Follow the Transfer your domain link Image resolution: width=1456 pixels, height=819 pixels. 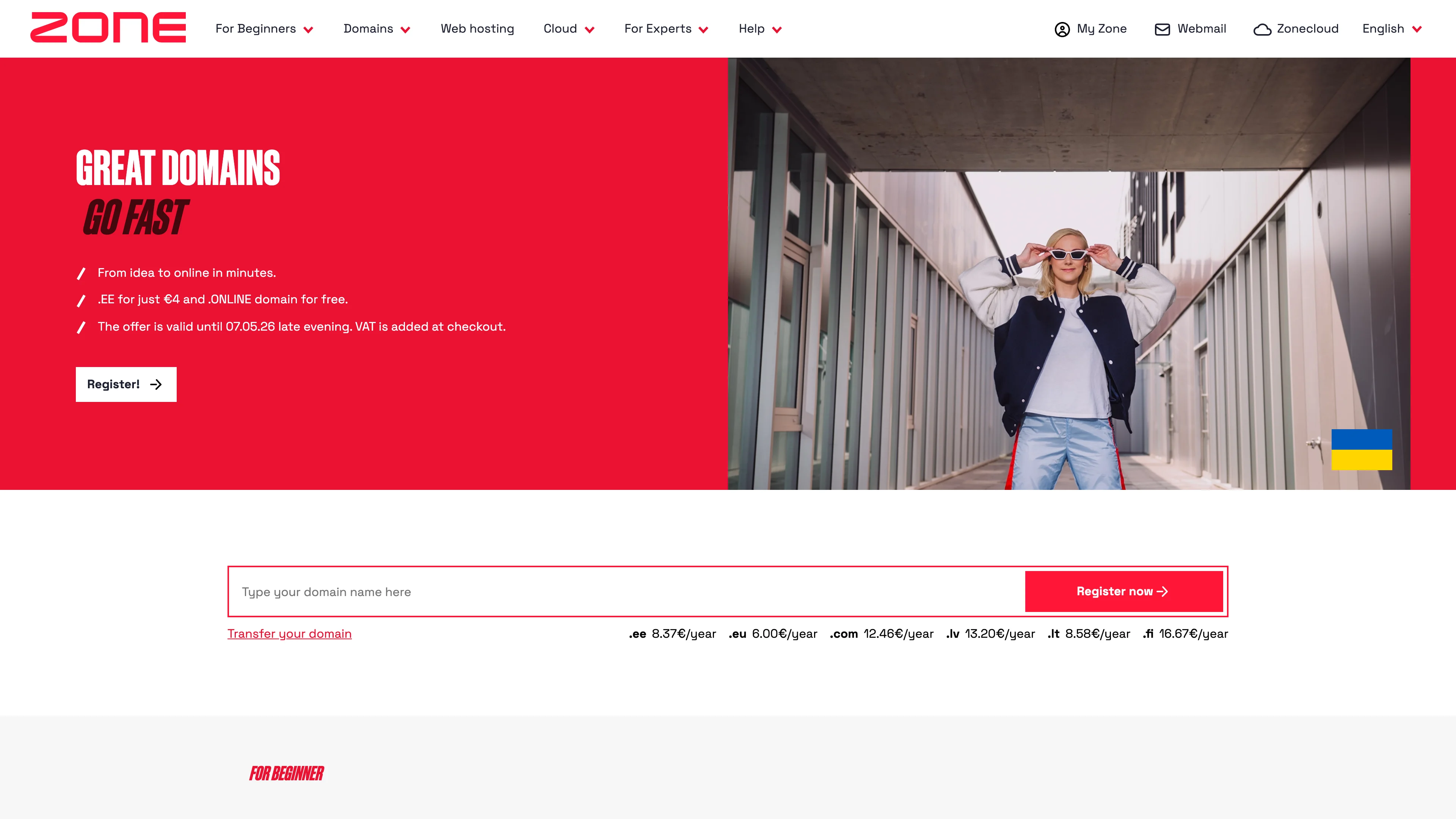(289, 634)
